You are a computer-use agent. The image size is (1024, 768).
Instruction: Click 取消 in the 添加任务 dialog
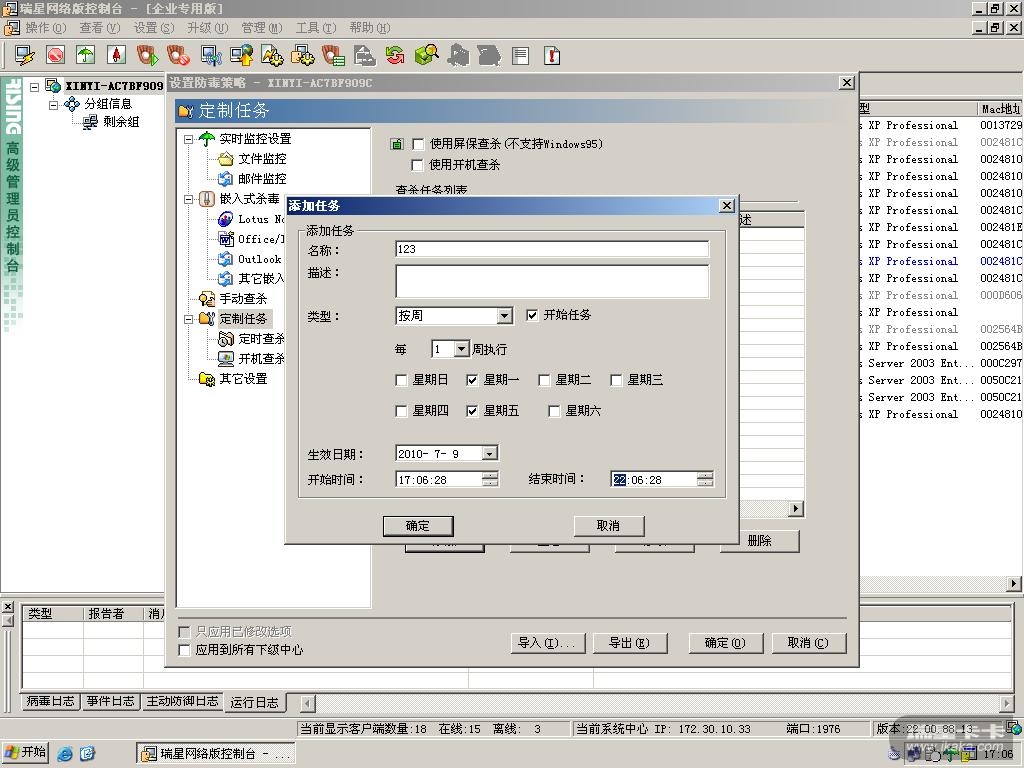(x=608, y=526)
